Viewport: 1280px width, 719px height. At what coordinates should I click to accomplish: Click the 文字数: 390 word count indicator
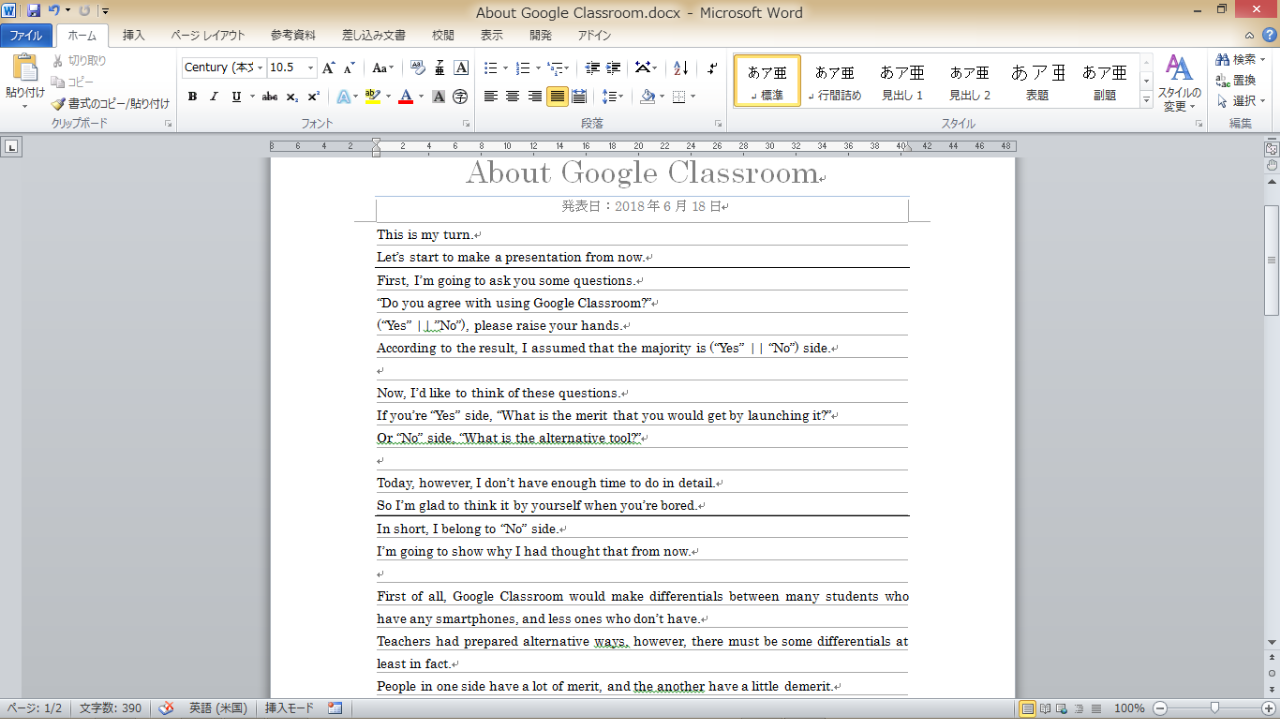coord(110,708)
